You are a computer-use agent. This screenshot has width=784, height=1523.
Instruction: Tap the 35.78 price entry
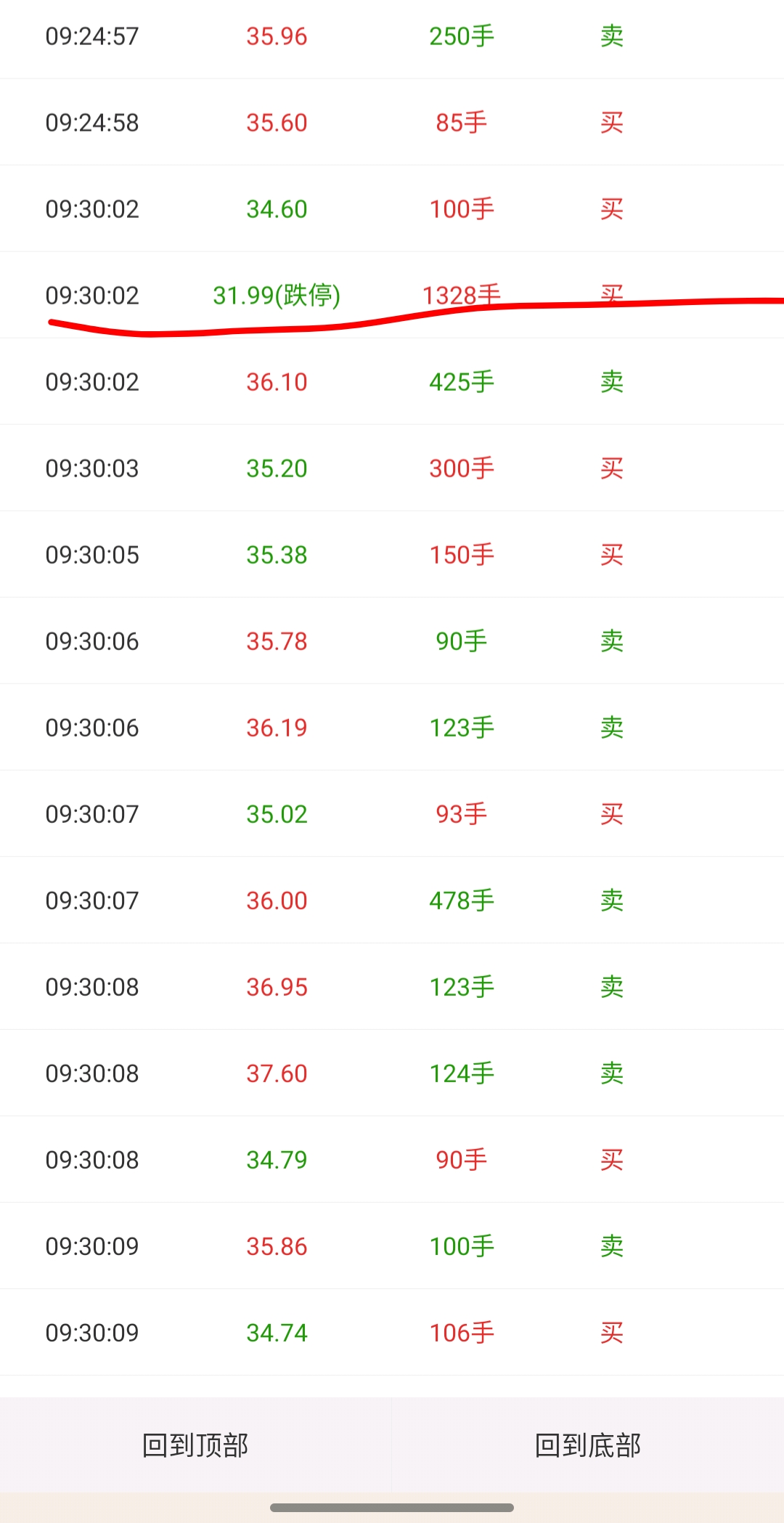[277, 641]
